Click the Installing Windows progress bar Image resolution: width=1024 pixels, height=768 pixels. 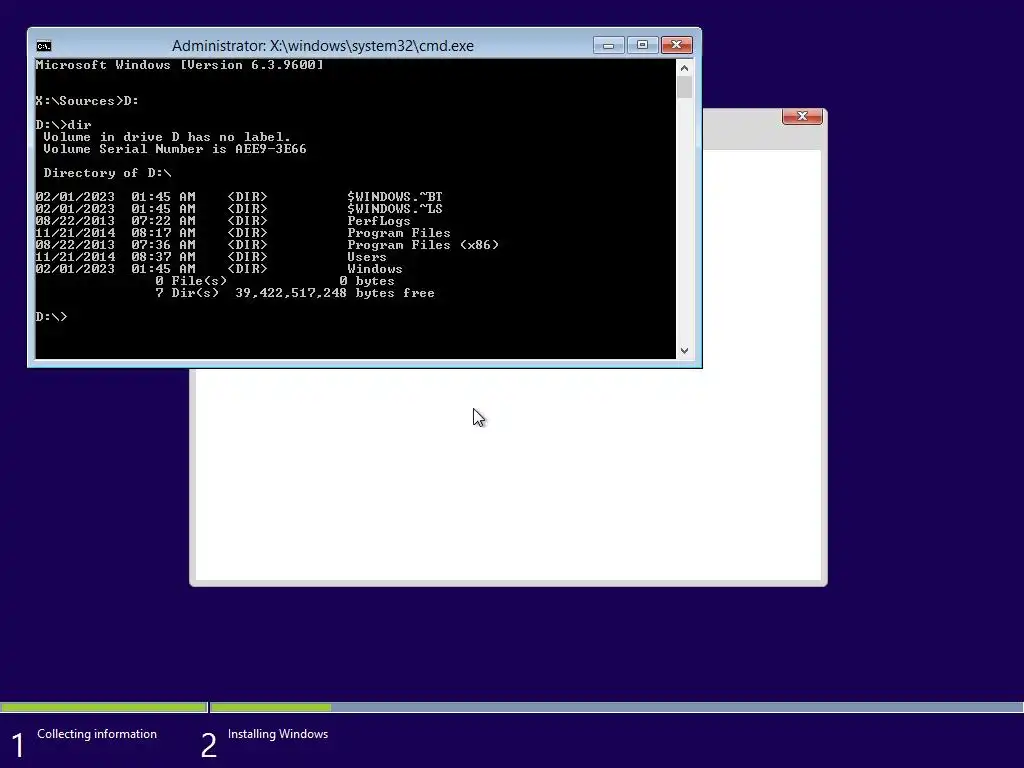617,707
